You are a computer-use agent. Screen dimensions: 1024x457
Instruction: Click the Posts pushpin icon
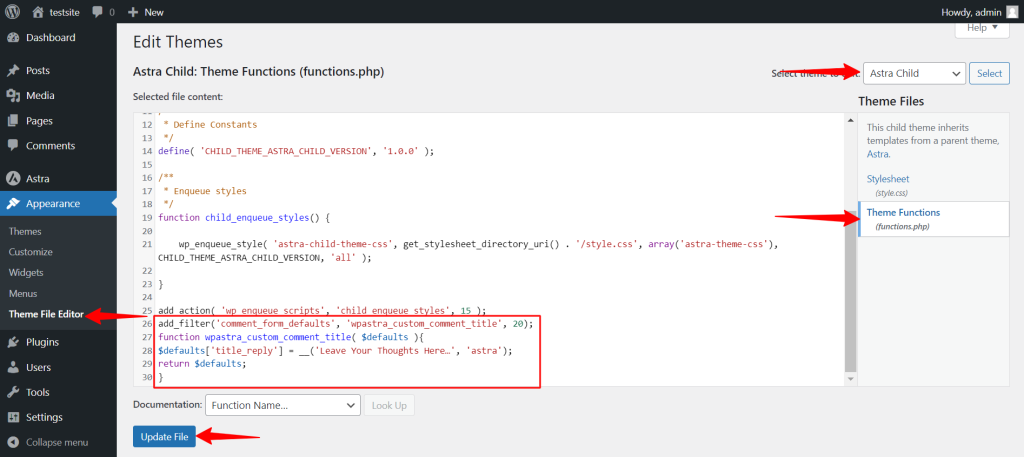tap(13, 71)
